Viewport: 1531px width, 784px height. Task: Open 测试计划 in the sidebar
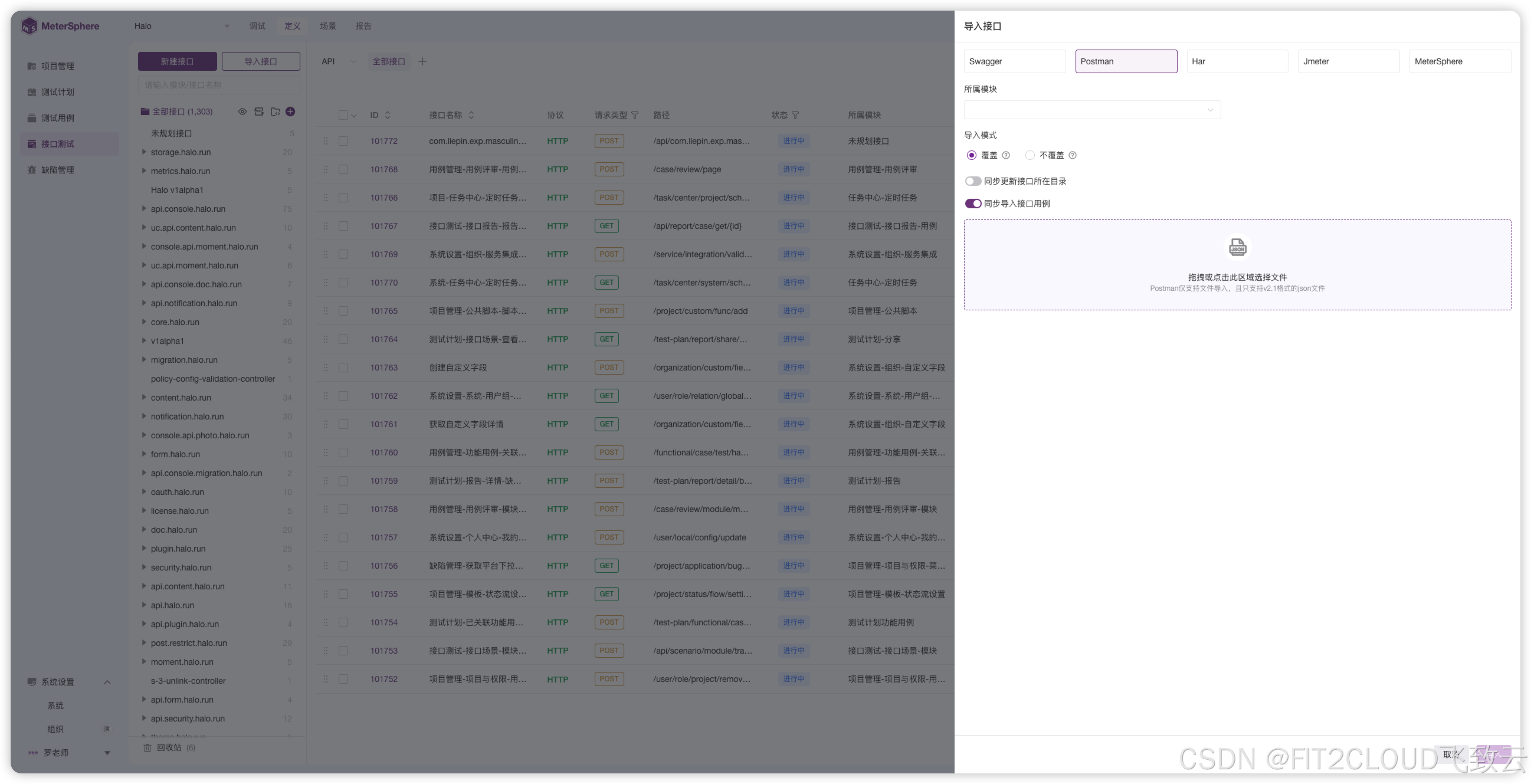[57, 92]
